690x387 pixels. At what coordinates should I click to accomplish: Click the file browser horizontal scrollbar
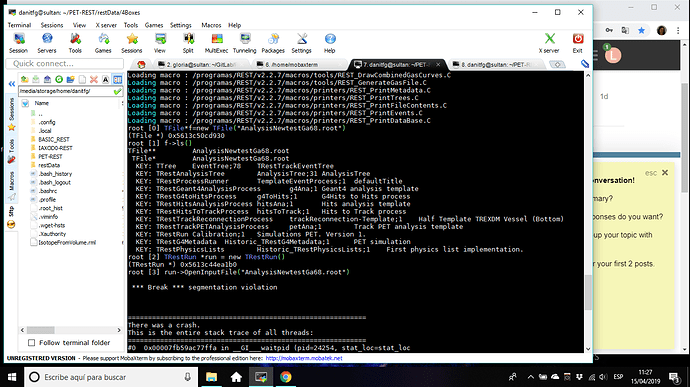point(70,330)
